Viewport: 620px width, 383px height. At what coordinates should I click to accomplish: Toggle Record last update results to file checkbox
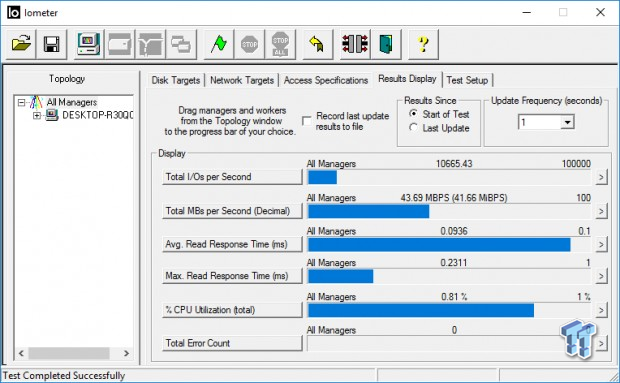pyautogui.click(x=306, y=121)
